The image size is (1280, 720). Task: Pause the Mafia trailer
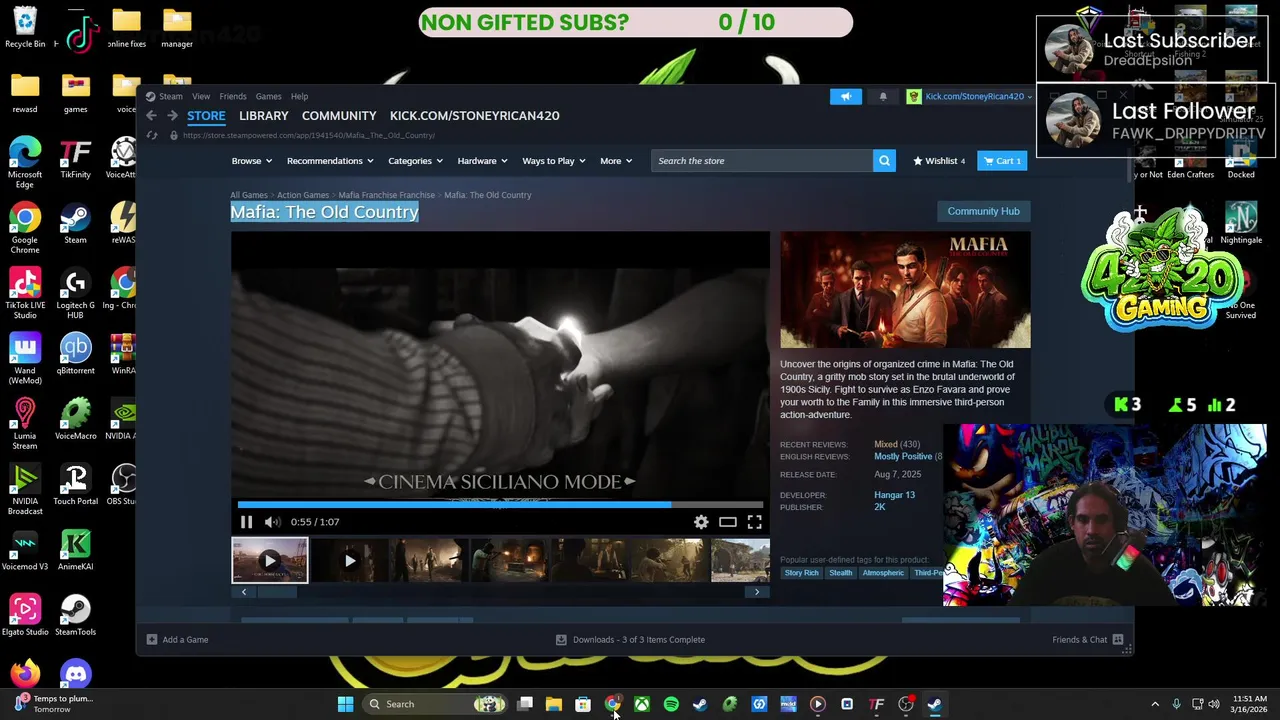point(246,522)
